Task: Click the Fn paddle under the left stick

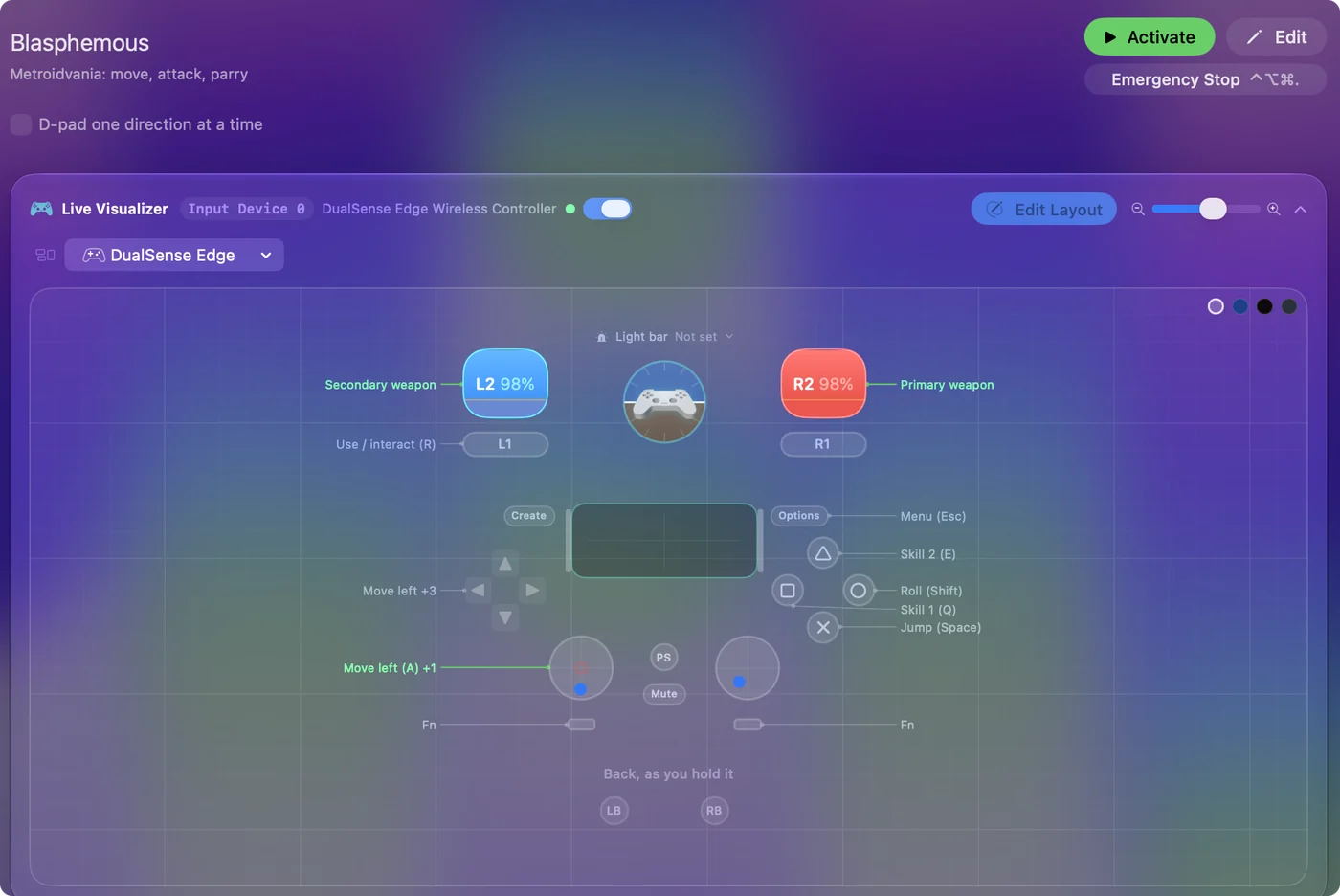Action: pos(581,725)
